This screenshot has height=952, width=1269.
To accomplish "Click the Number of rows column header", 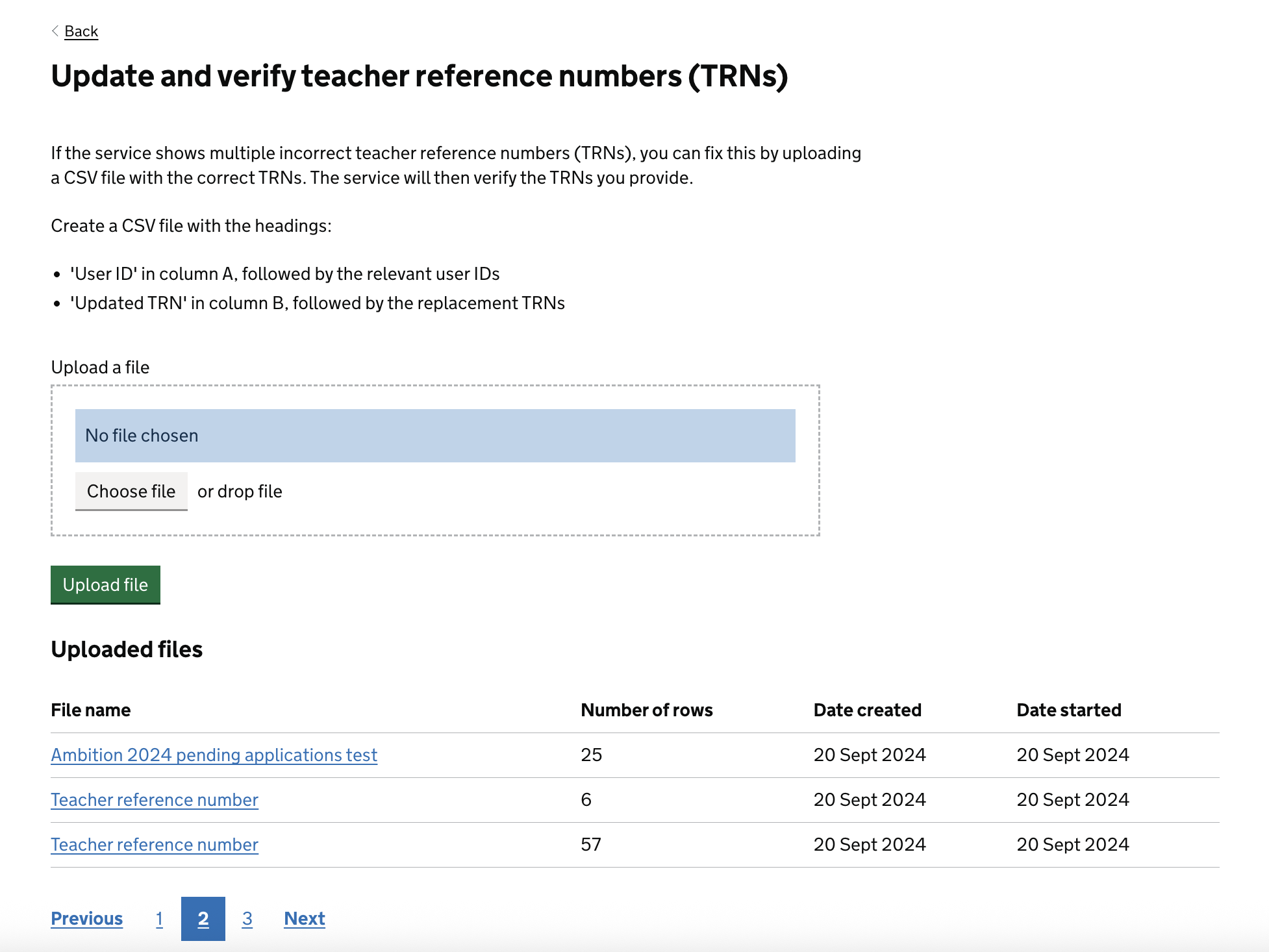I will point(646,709).
